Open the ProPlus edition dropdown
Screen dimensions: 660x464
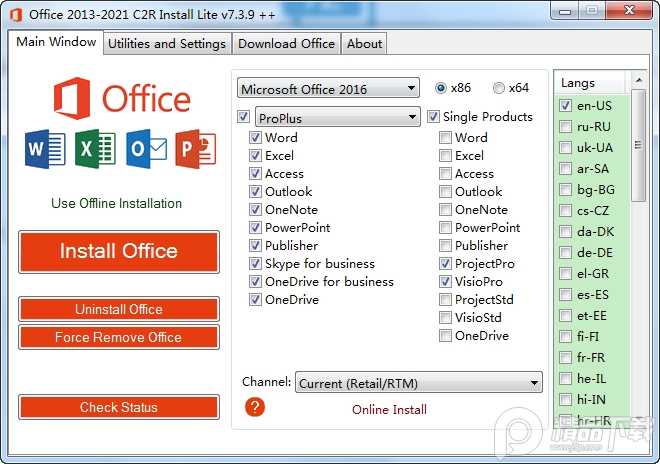(338, 117)
